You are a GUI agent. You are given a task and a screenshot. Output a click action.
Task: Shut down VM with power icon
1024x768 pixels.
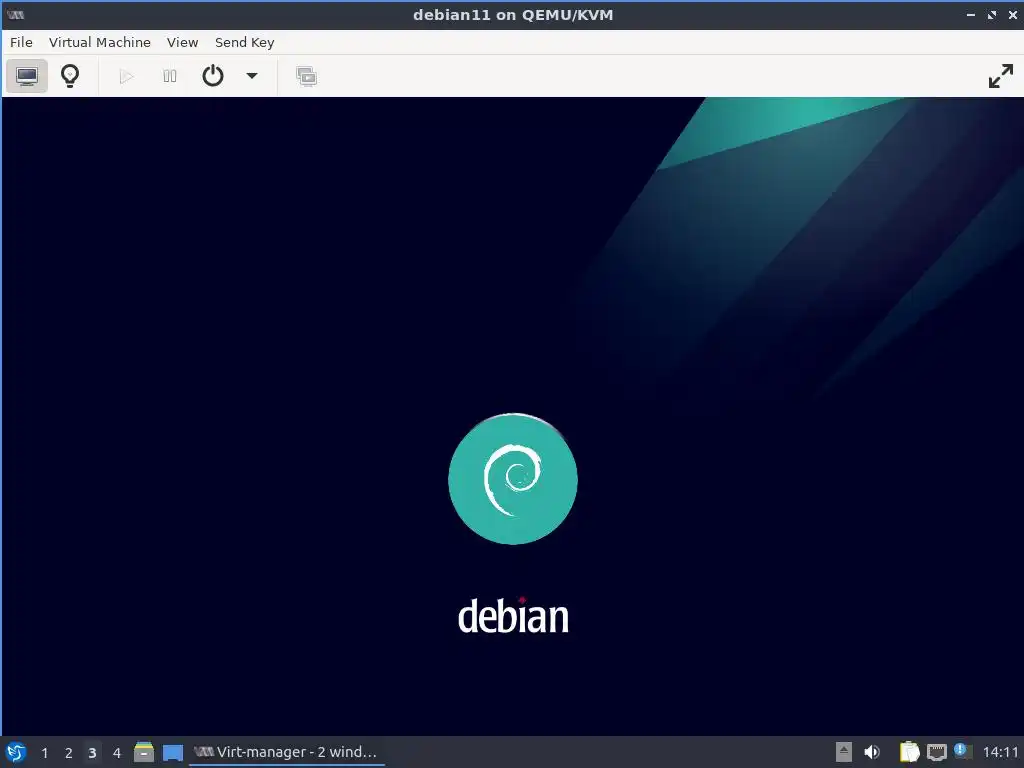point(213,76)
